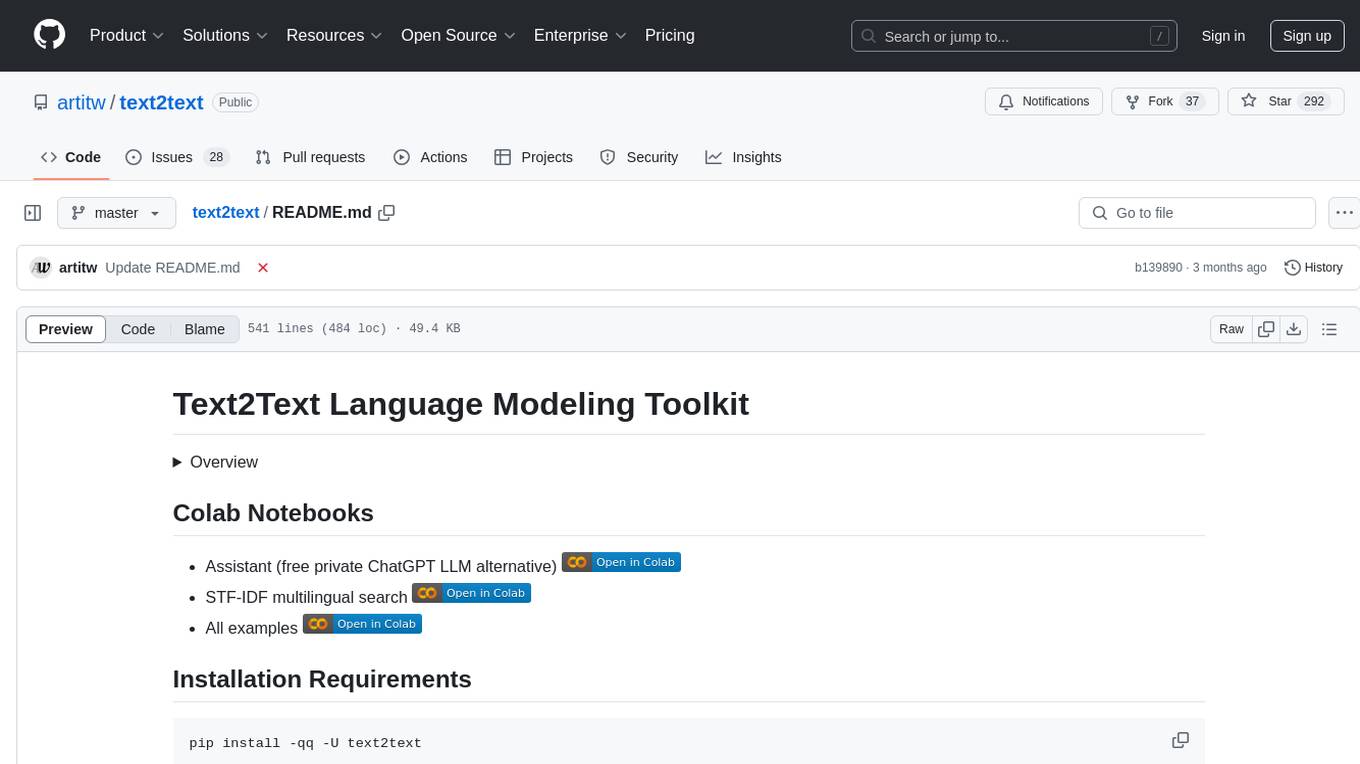1360x764 pixels.
Task: View the failed checks red X status
Action: point(263,267)
